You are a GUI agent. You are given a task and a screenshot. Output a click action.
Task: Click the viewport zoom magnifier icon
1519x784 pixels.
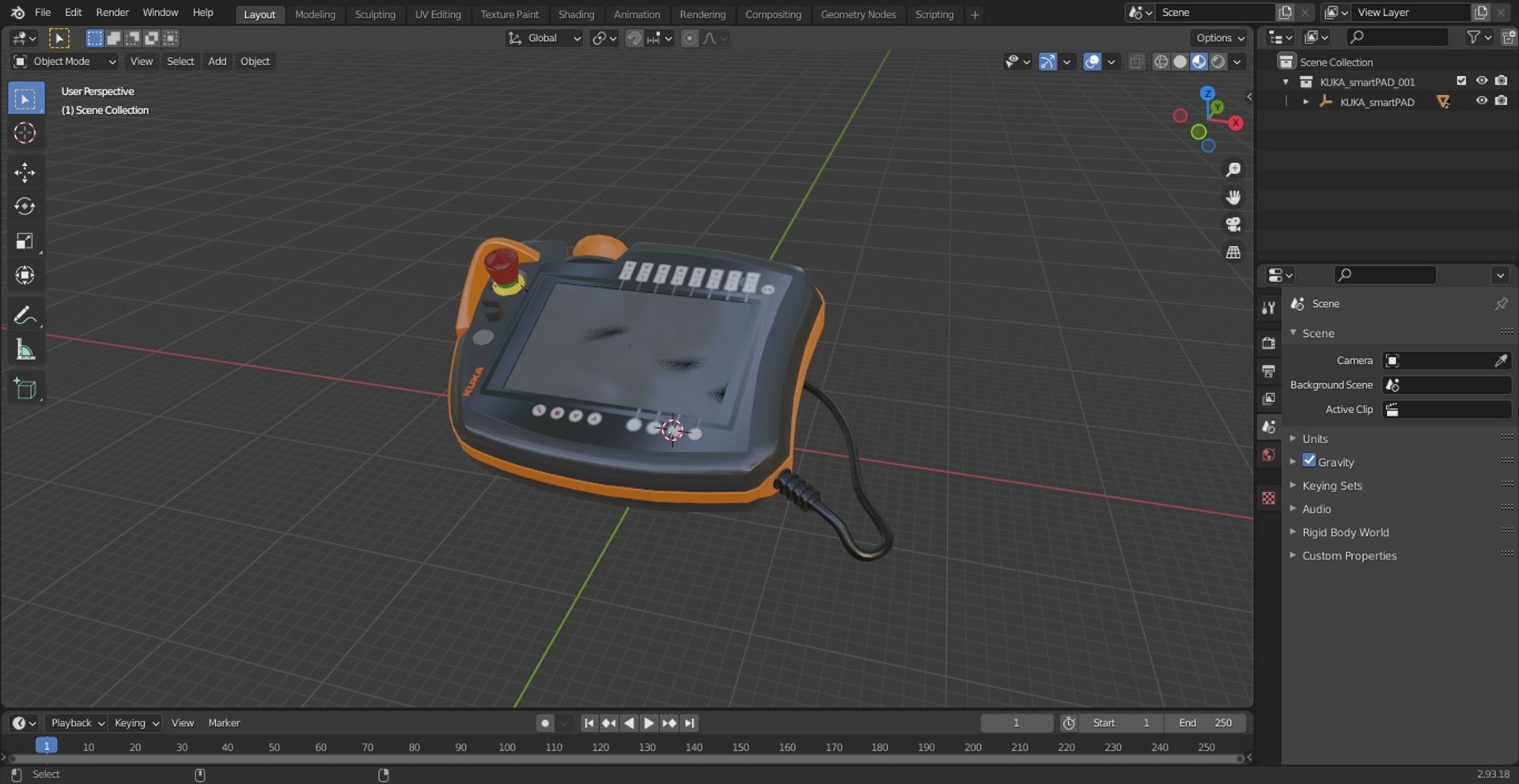click(x=1233, y=169)
